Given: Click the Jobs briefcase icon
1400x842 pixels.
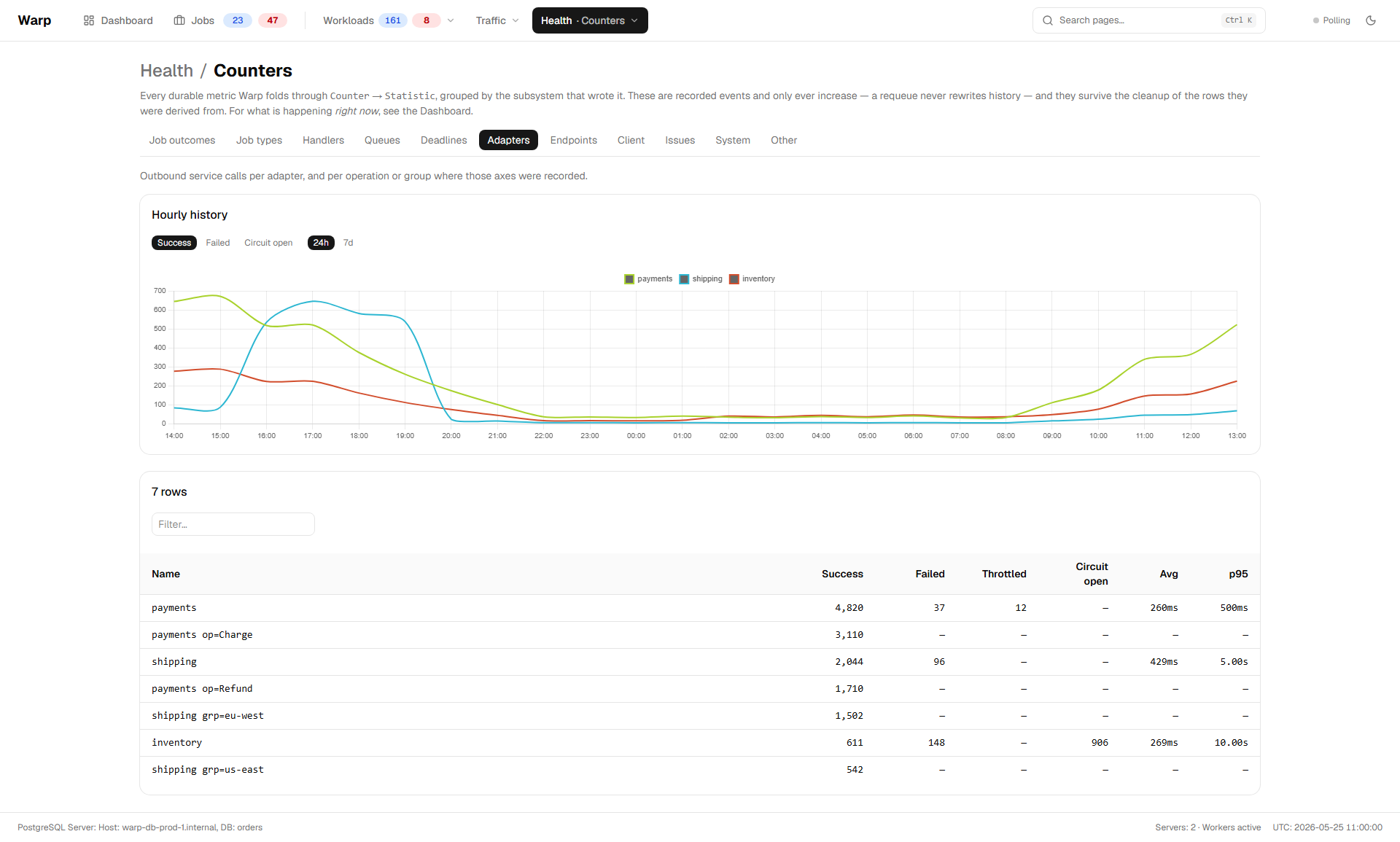Looking at the screenshot, I should pos(179,20).
